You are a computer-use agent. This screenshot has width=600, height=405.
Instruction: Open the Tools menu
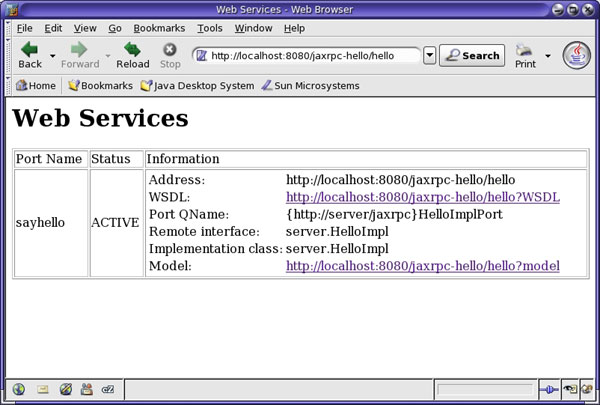210,28
